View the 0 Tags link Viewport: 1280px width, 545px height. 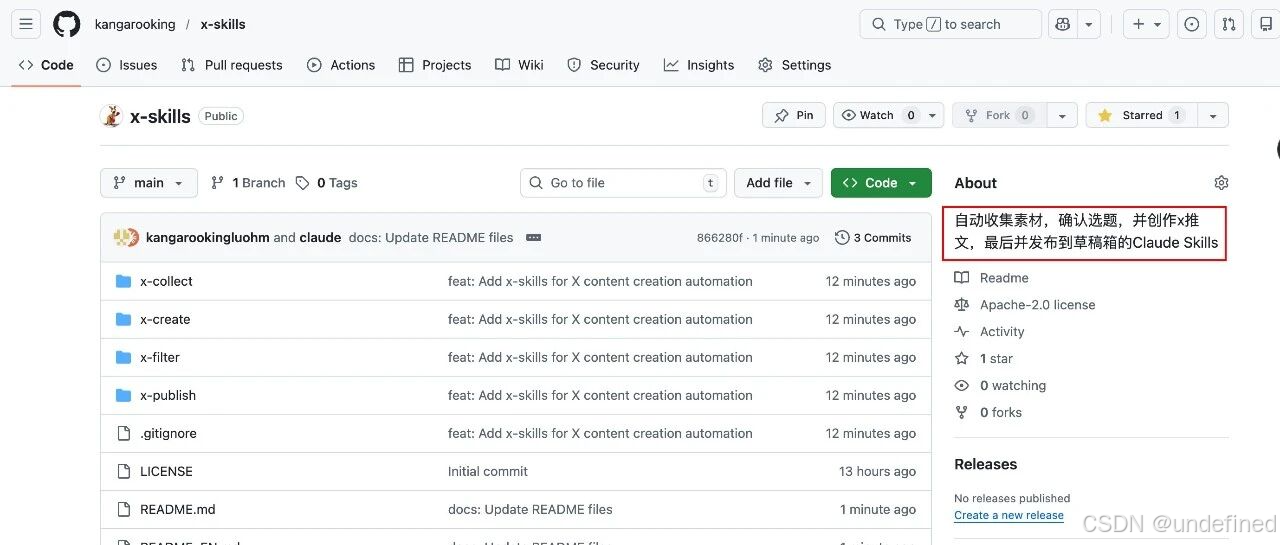click(326, 183)
